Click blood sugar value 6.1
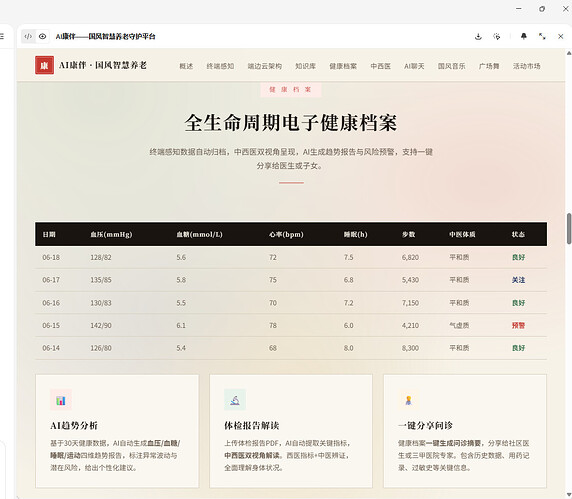The image size is (572, 499). (x=181, y=325)
